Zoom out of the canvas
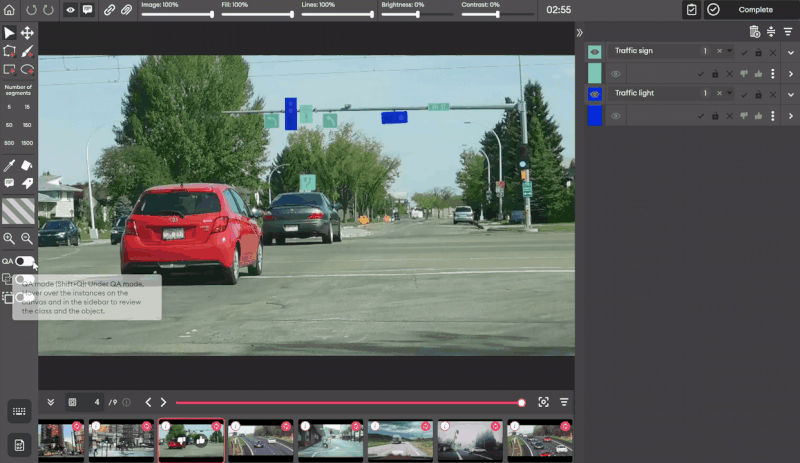The width and height of the screenshot is (800, 463). pos(27,238)
